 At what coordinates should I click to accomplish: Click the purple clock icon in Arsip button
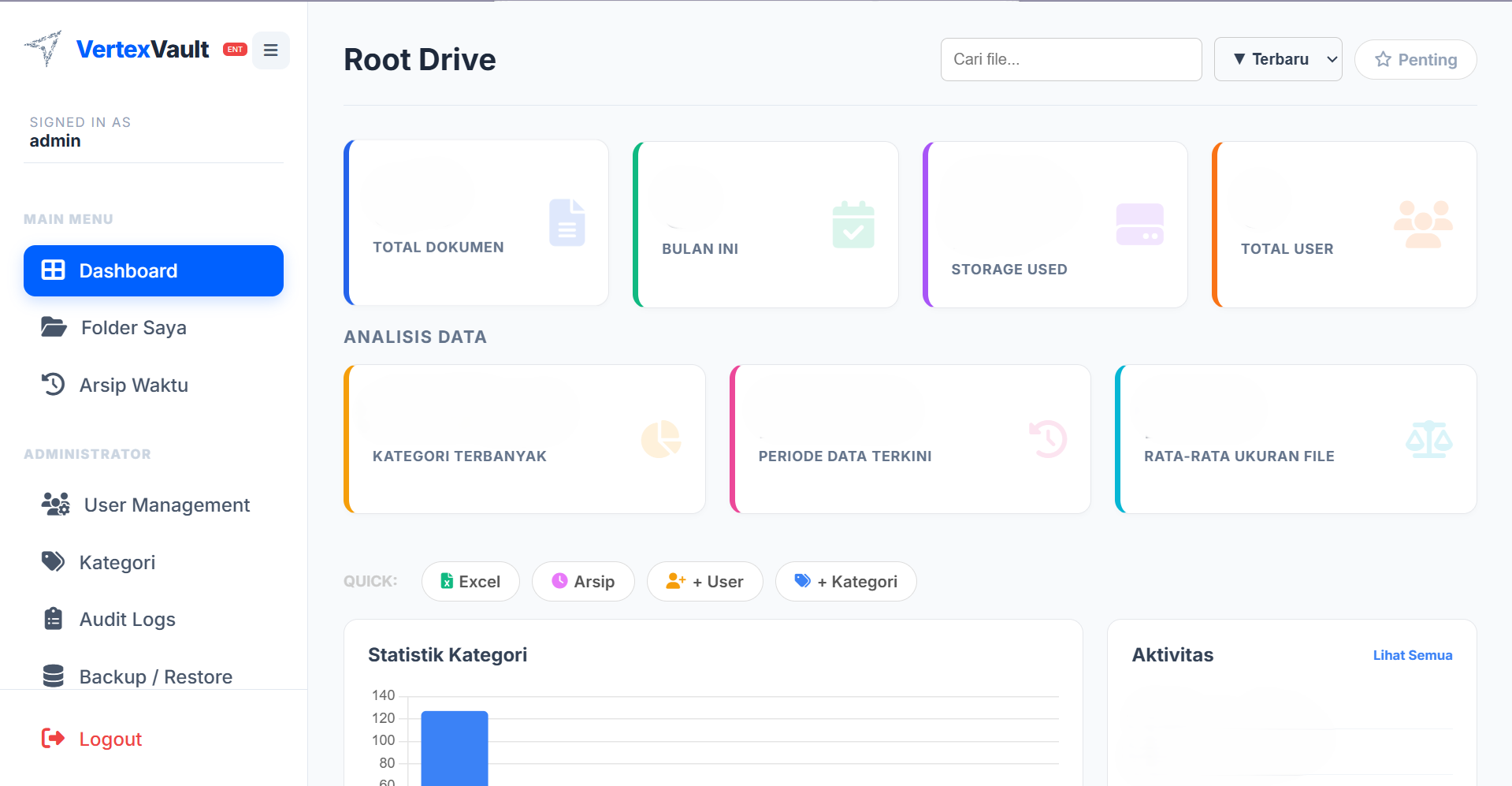point(559,581)
